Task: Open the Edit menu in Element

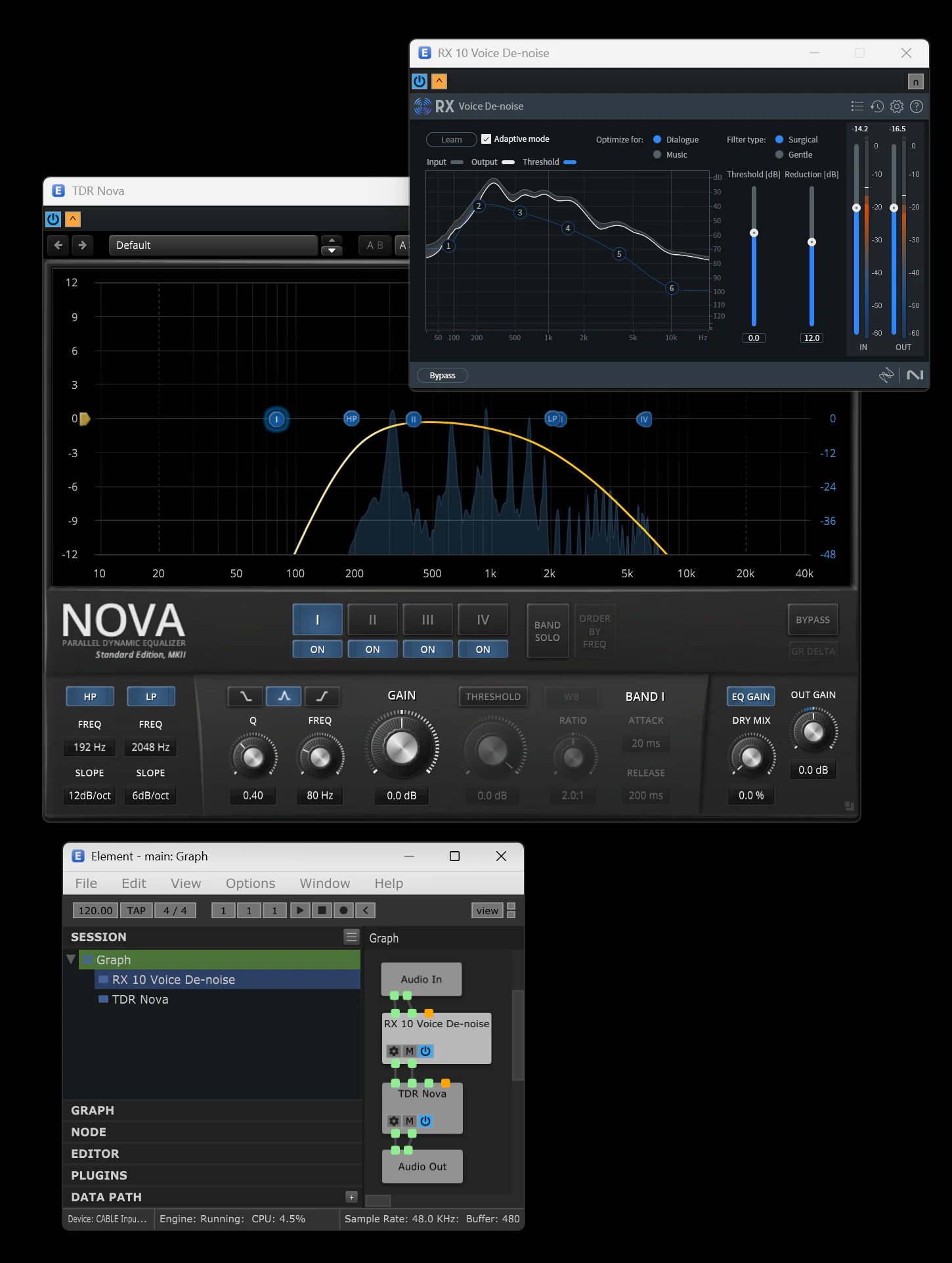Action: 134,883
